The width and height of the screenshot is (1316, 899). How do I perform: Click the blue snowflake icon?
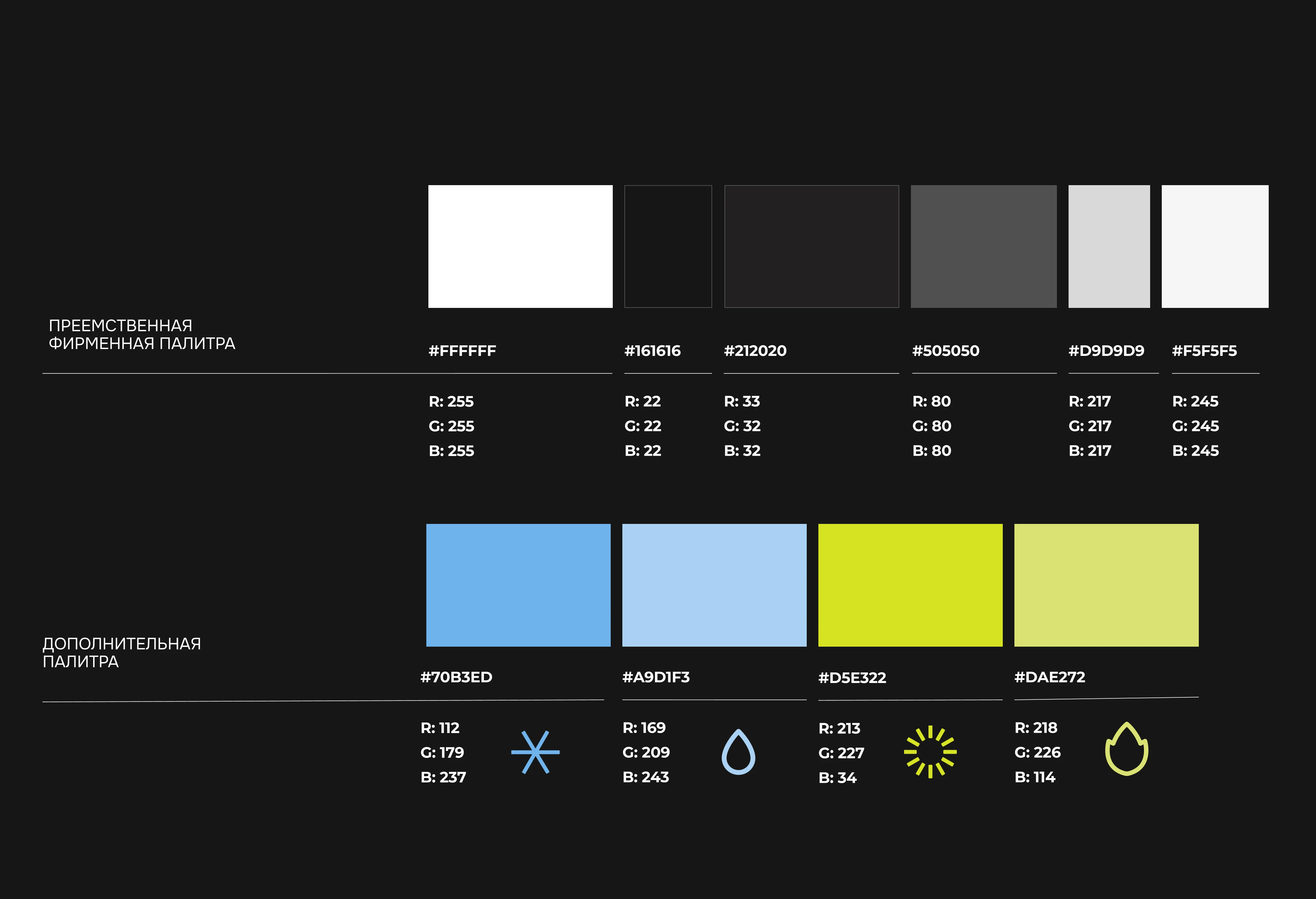click(x=535, y=752)
